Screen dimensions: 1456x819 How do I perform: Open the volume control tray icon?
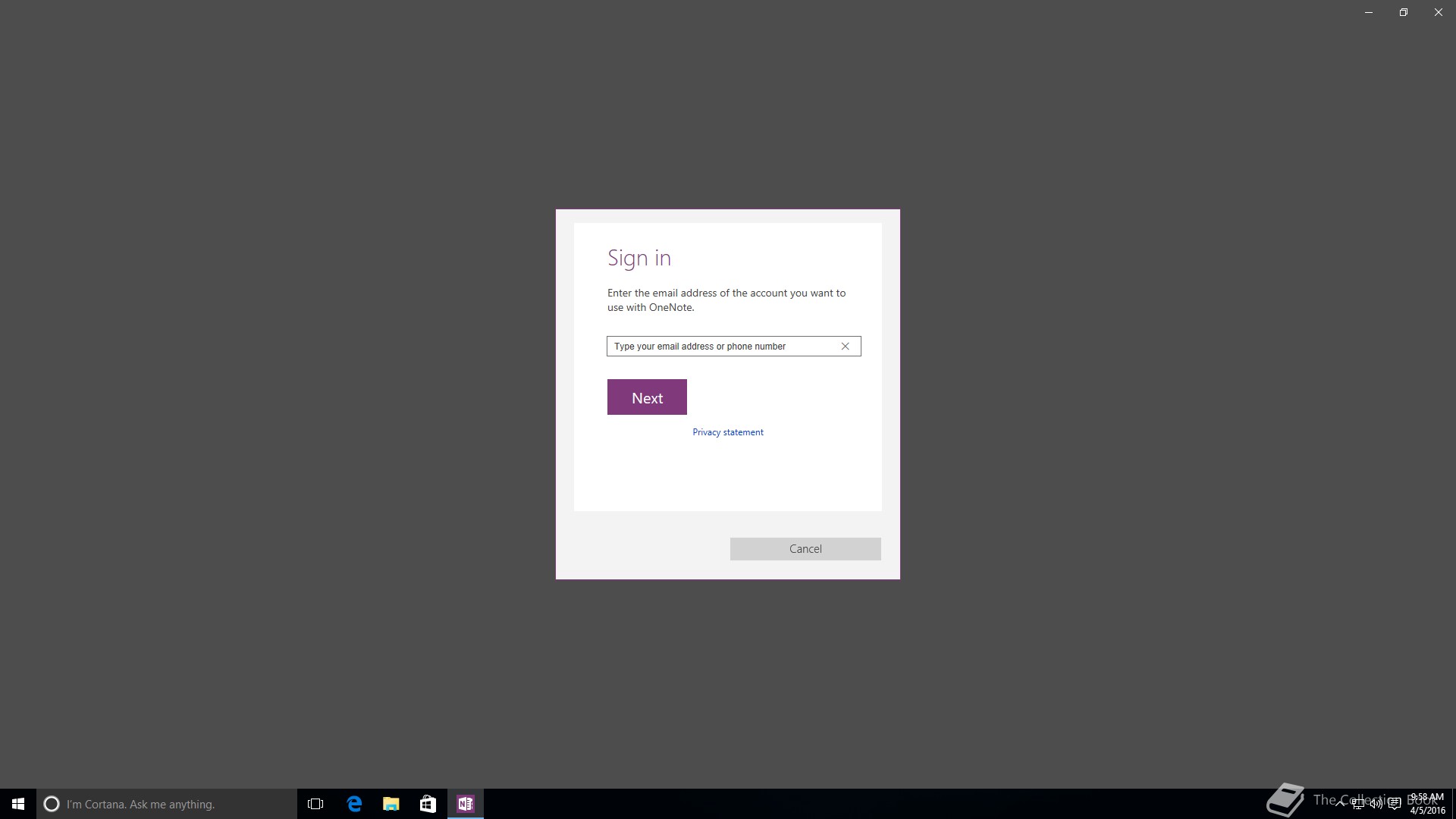[x=1376, y=804]
